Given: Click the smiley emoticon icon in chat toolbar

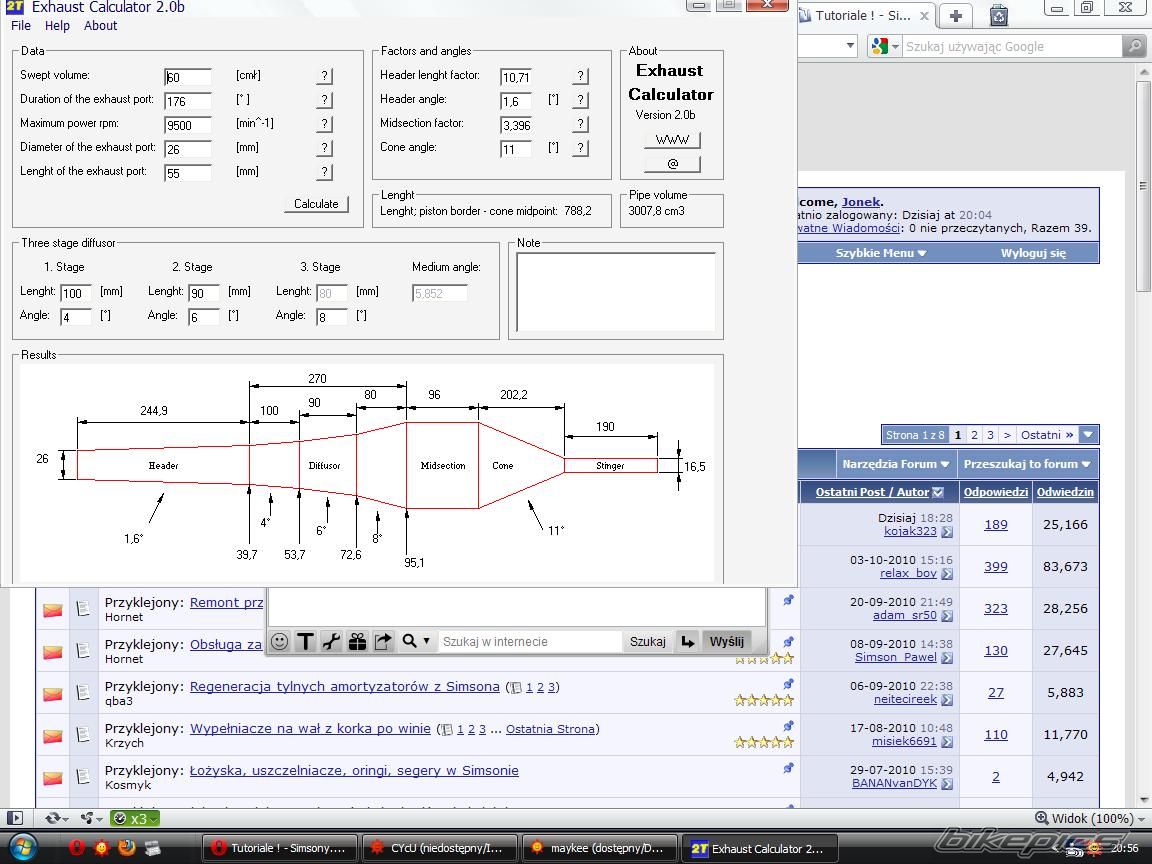Looking at the screenshot, I should pos(280,642).
